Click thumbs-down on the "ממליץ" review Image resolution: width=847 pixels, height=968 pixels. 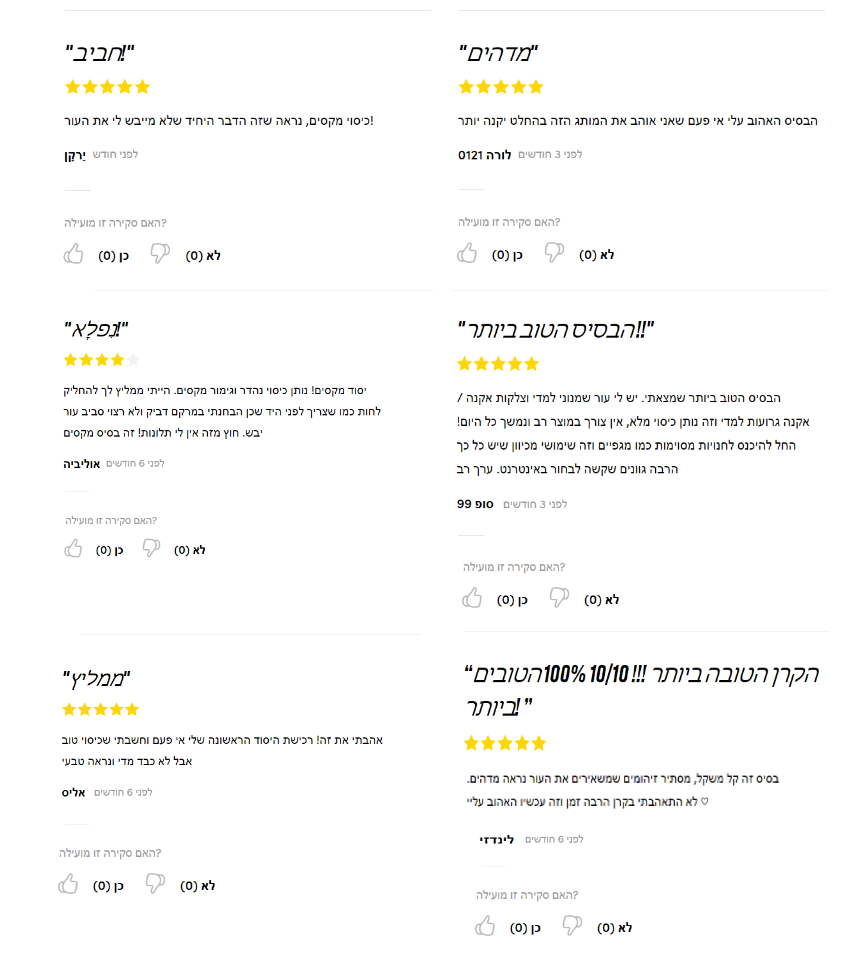point(155,883)
